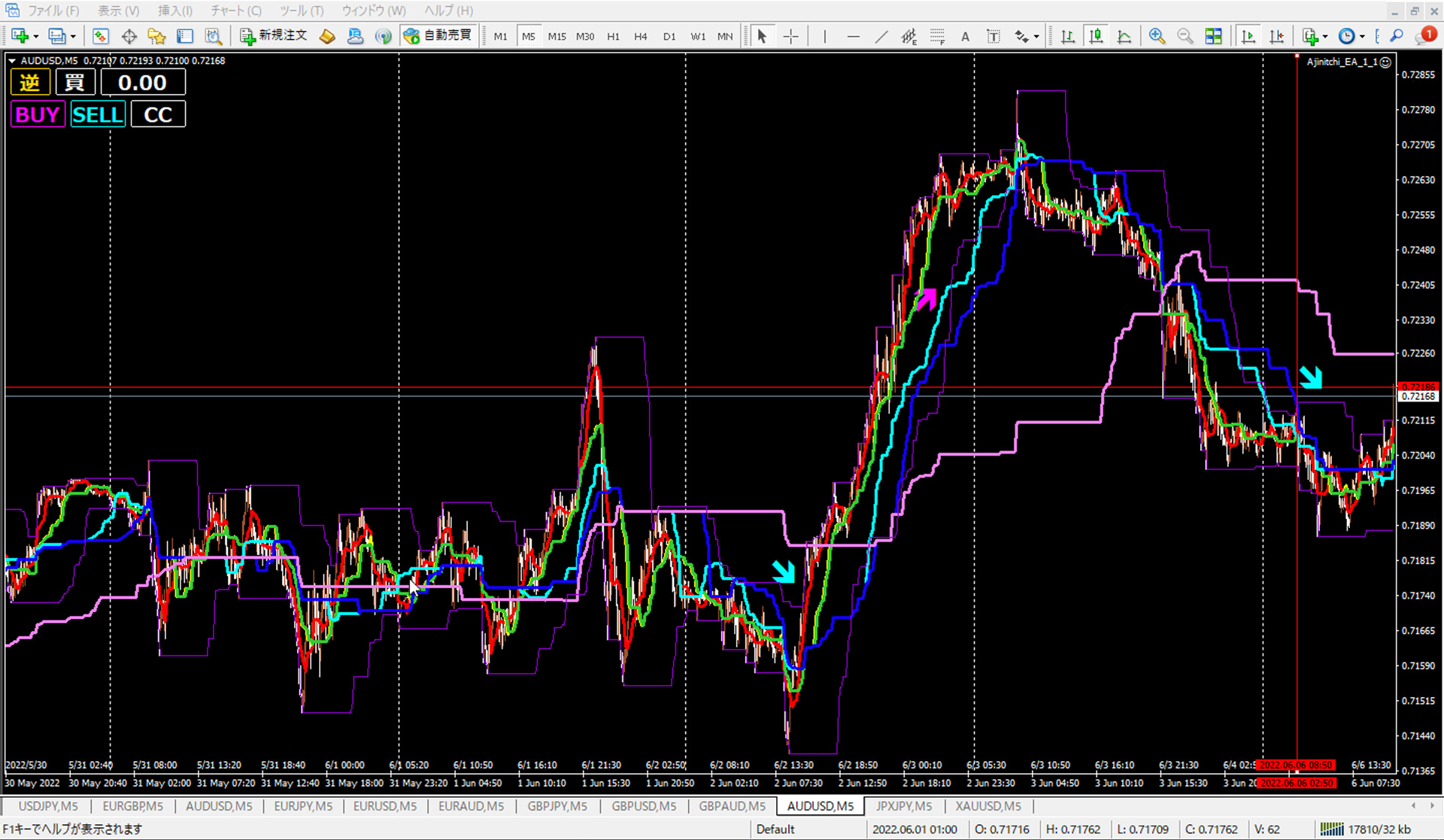Toggle chart auto-scroll icon
The image size is (1444, 840).
(x=1248, y=36)
